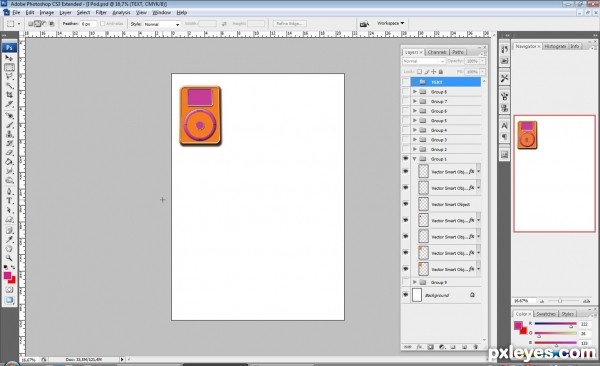600x366 pixels.
Task: Toggle Quick Mask mode in toolbox
Action: pos(9,290)
